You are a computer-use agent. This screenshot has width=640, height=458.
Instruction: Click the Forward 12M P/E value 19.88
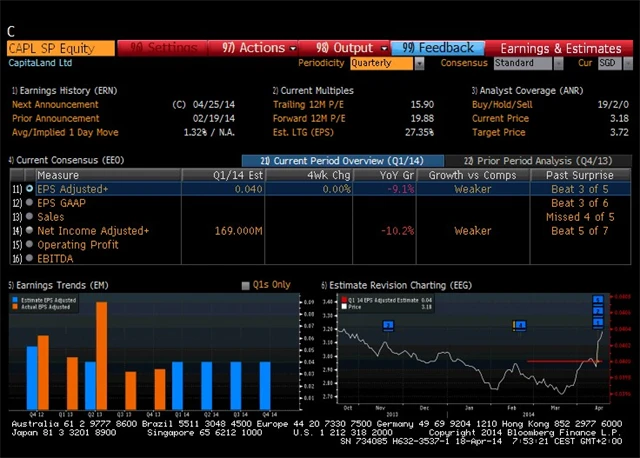click(422, 118)
